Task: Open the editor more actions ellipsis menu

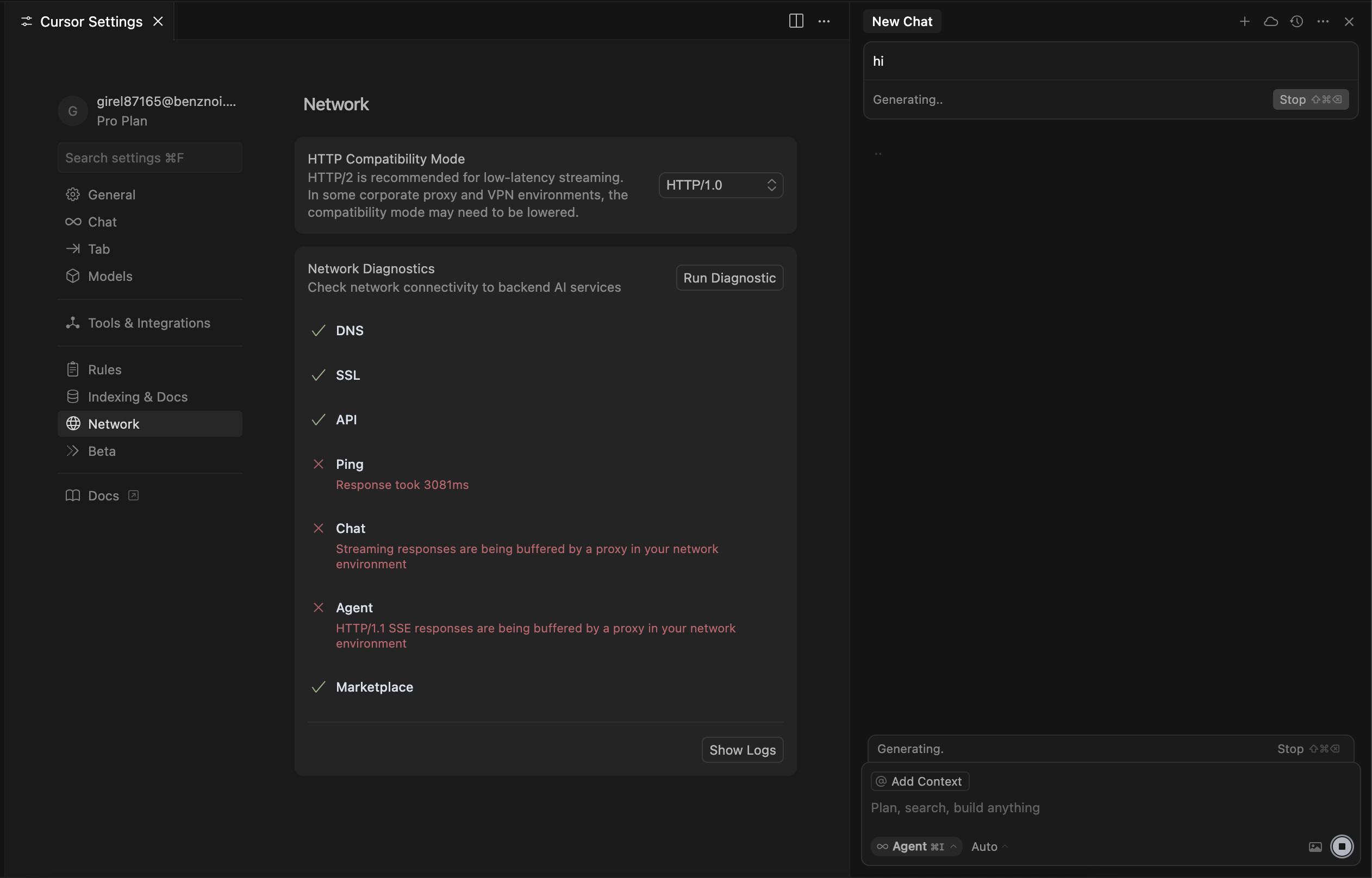Action: [824, 21]
